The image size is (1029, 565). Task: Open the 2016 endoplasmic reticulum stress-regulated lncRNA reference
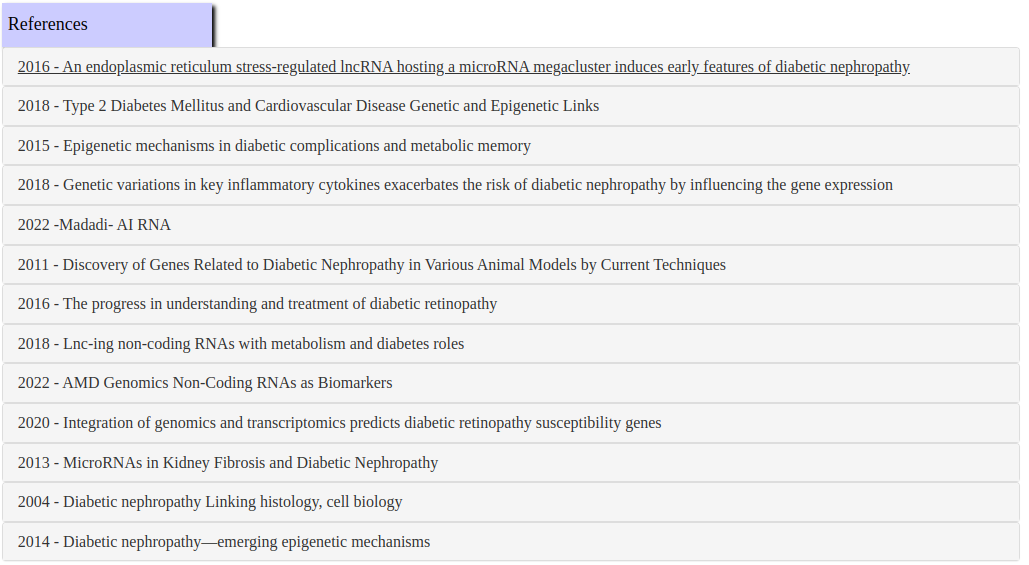(463, 67)
